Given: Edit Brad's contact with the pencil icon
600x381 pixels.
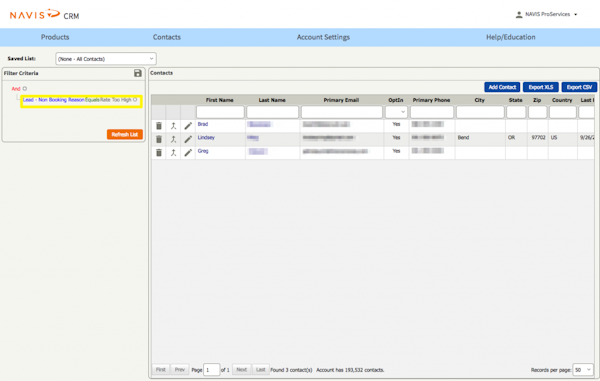Looking at the screenshot, I should coord(188,126).
